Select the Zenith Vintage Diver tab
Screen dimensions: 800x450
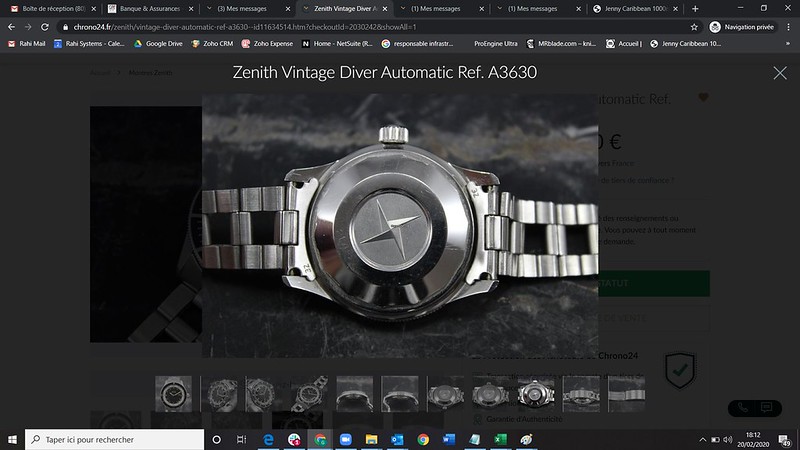pos(343,9)
